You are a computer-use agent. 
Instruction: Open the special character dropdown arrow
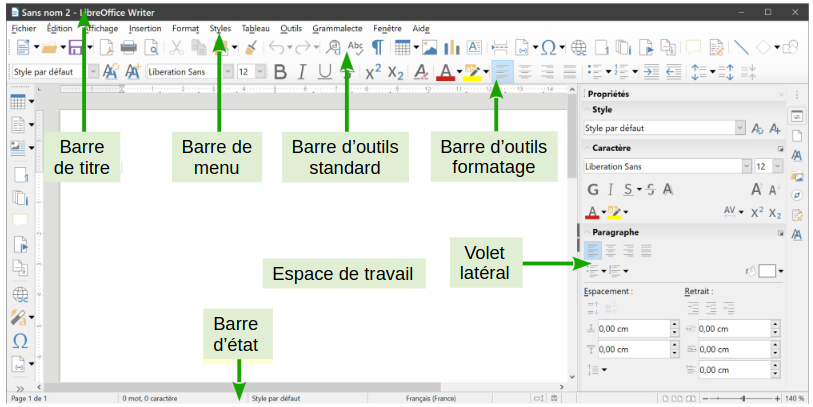pyautogui.click(x=562, y=48)
